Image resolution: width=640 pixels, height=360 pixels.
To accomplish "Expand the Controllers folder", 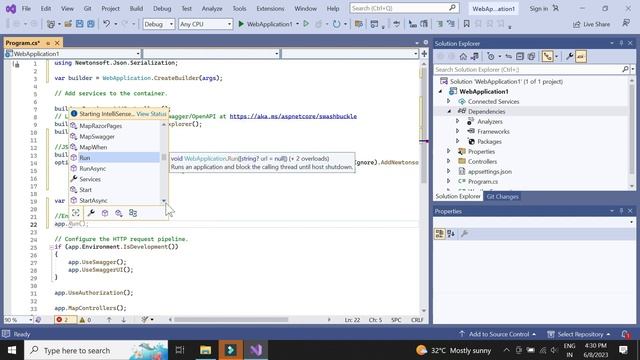I will click(449, 161).
